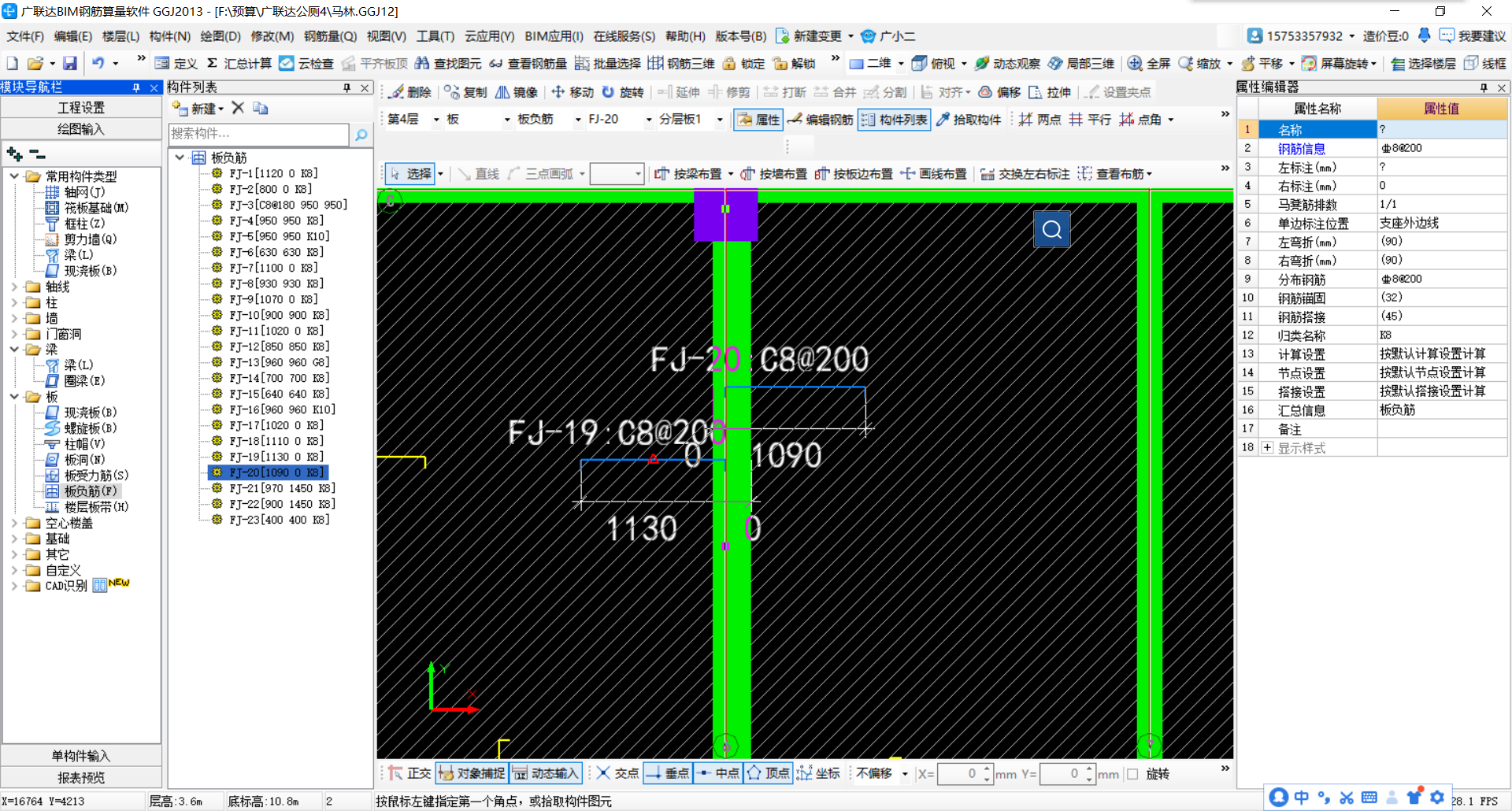Screen dimensions: 1512x811
Task: Click 拾取构件 pick component tool
Action: pyautogui.click(x=968, y=119)
